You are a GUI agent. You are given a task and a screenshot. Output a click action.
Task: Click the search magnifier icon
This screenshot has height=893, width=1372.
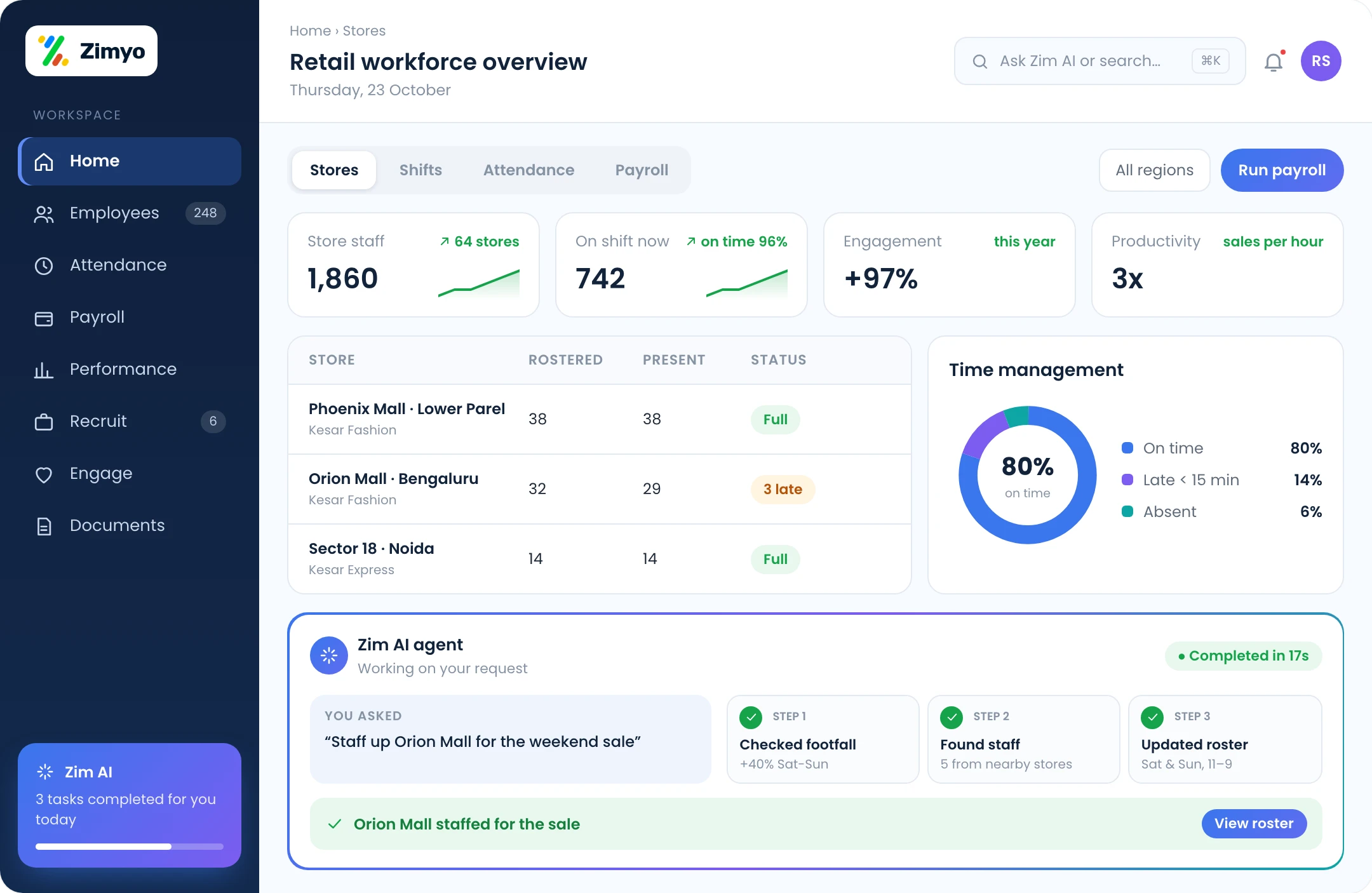[x=980, y=62]
